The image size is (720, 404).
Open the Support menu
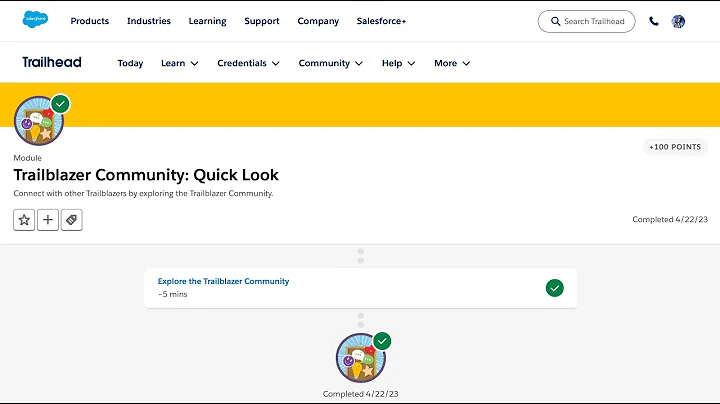tap(262, 21)
